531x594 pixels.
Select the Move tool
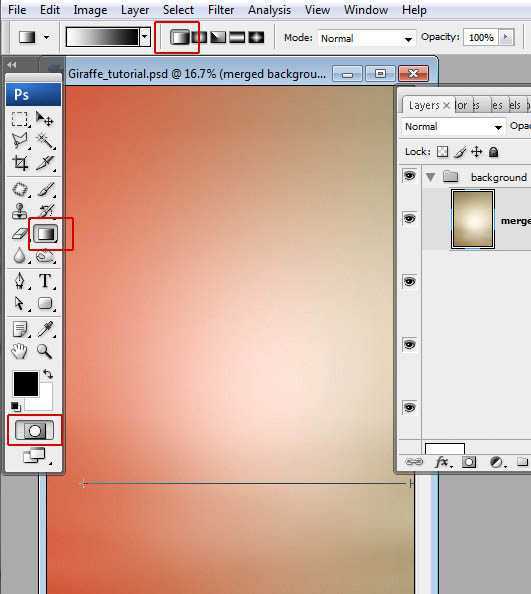(45, 119)
